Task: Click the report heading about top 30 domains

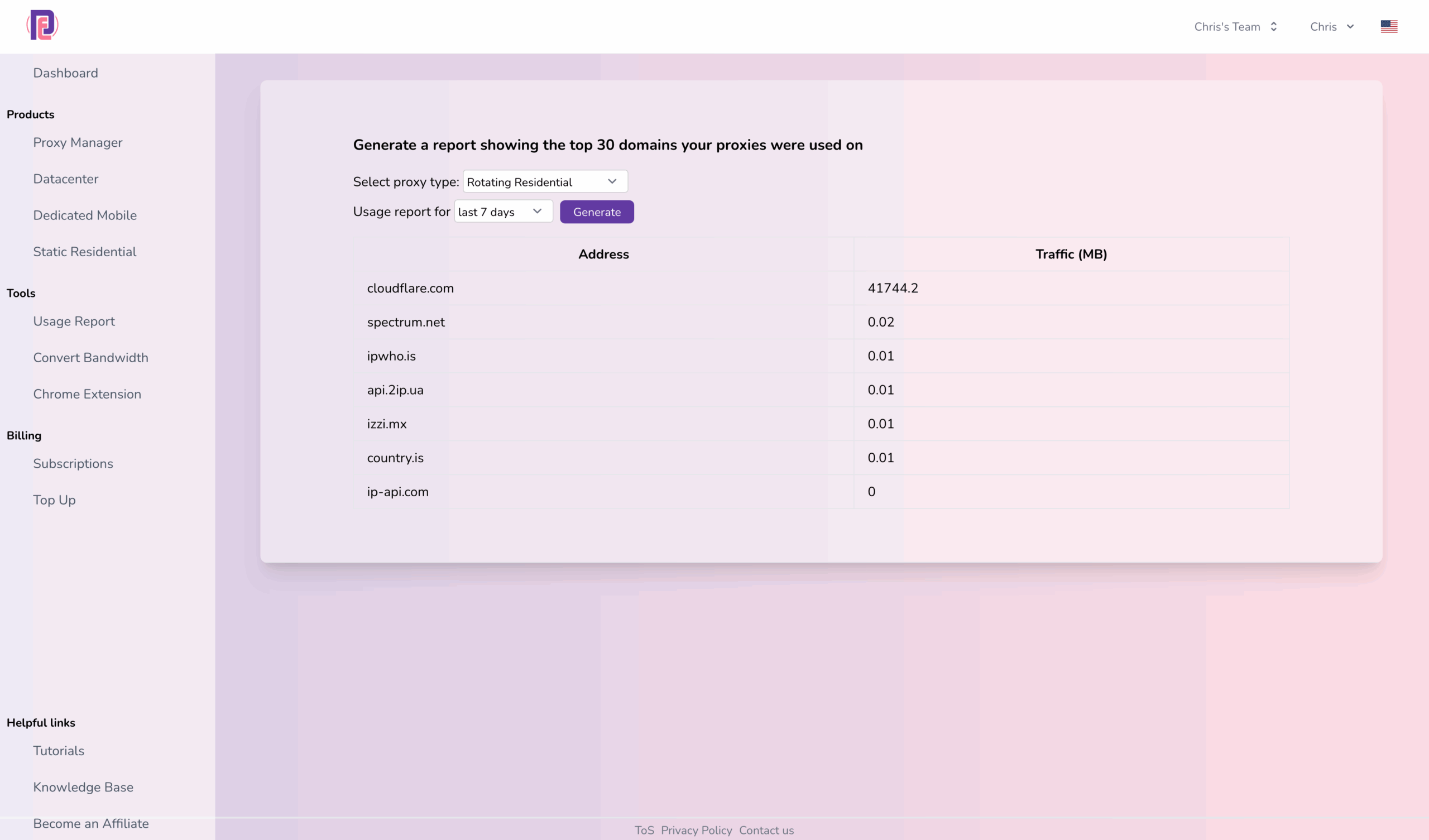Action: (608, 145)
